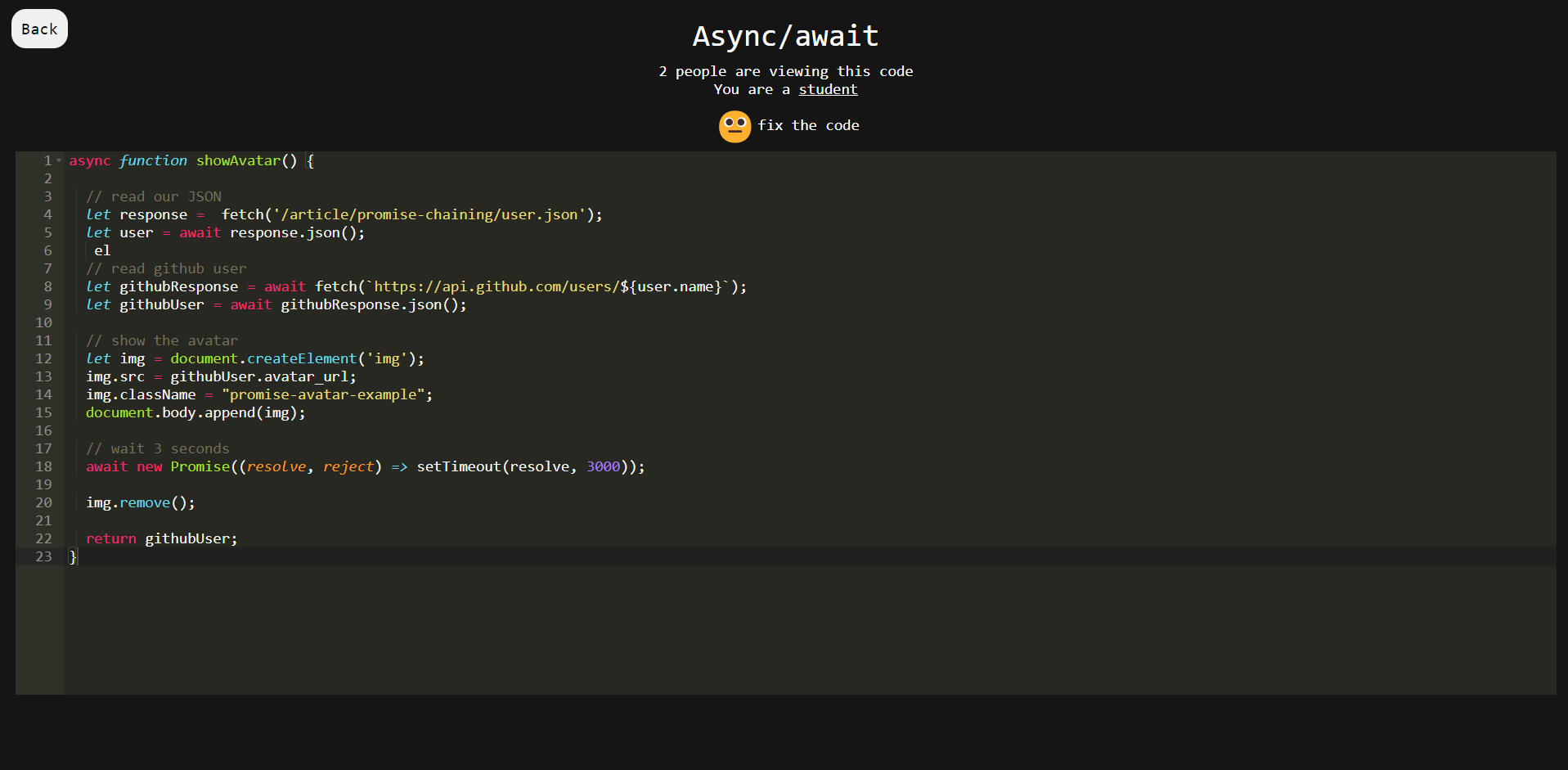Click the closing brace on line 23
The height and width of the screenshot is (770, 1568).
coord(73,556)
